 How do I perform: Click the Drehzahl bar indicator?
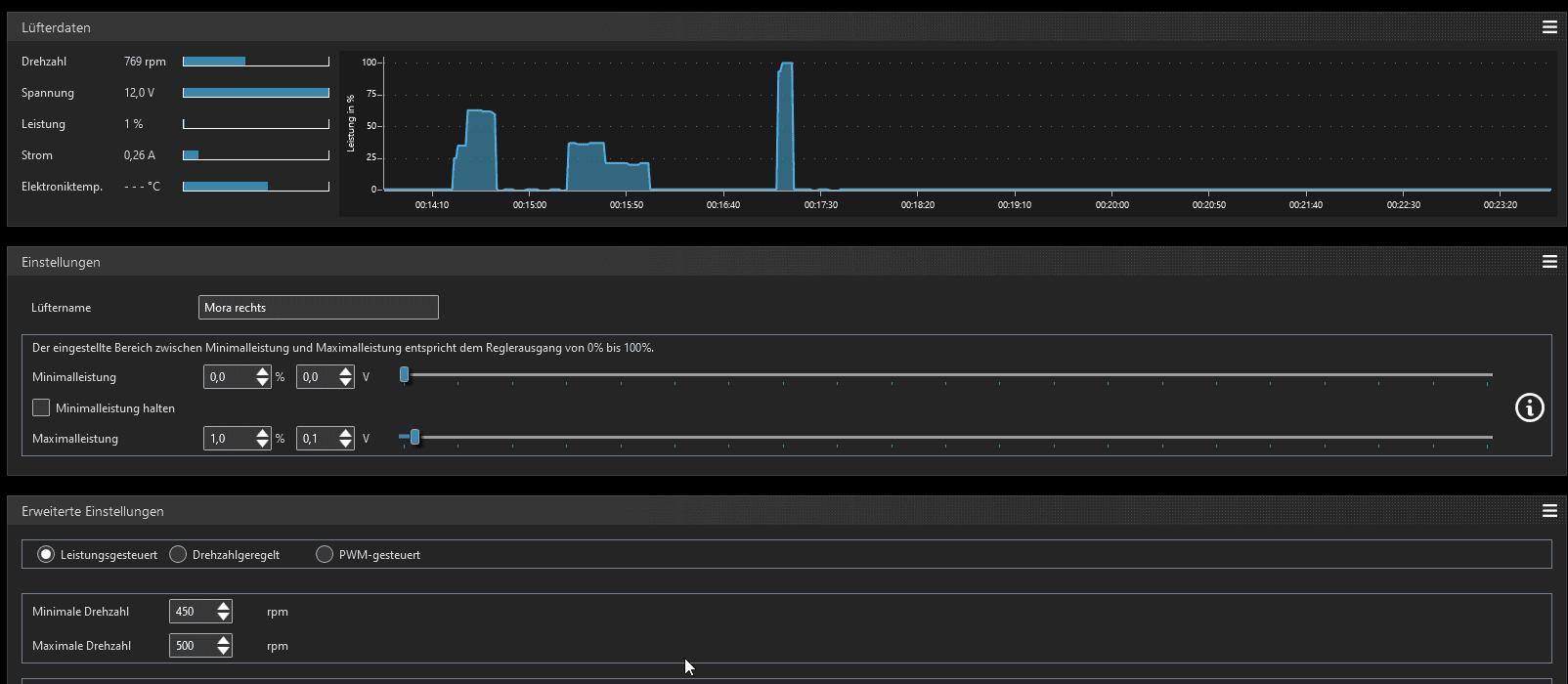[x=256, y=62]
